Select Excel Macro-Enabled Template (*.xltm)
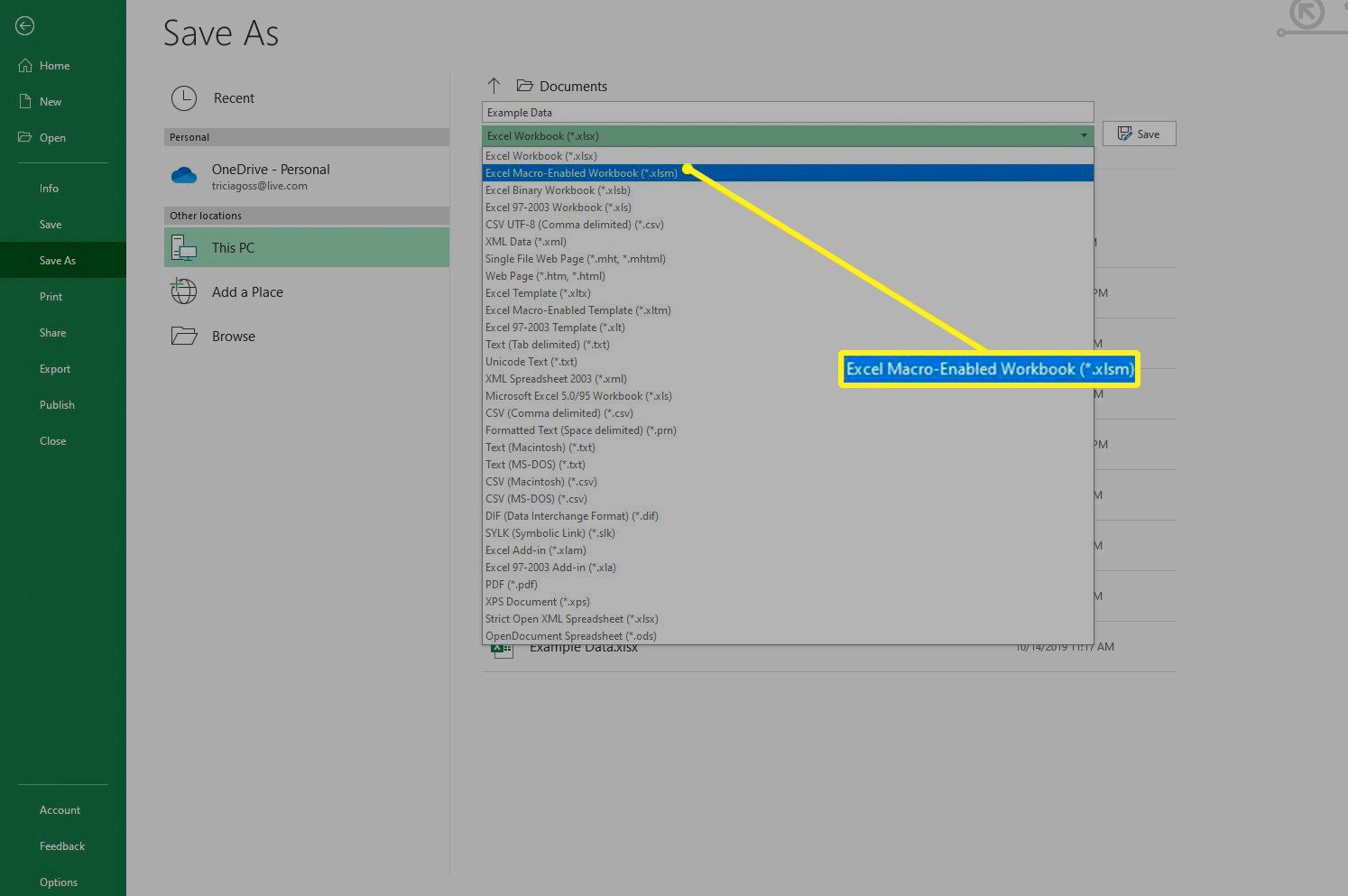 [x=788, y=310]
